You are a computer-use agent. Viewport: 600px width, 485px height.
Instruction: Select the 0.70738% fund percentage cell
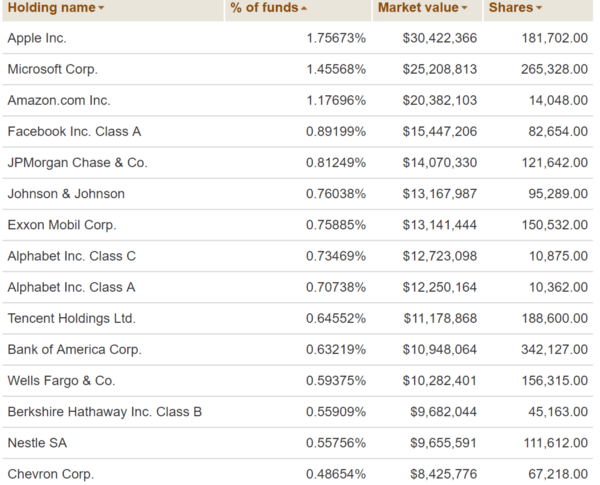pos(336,287)
